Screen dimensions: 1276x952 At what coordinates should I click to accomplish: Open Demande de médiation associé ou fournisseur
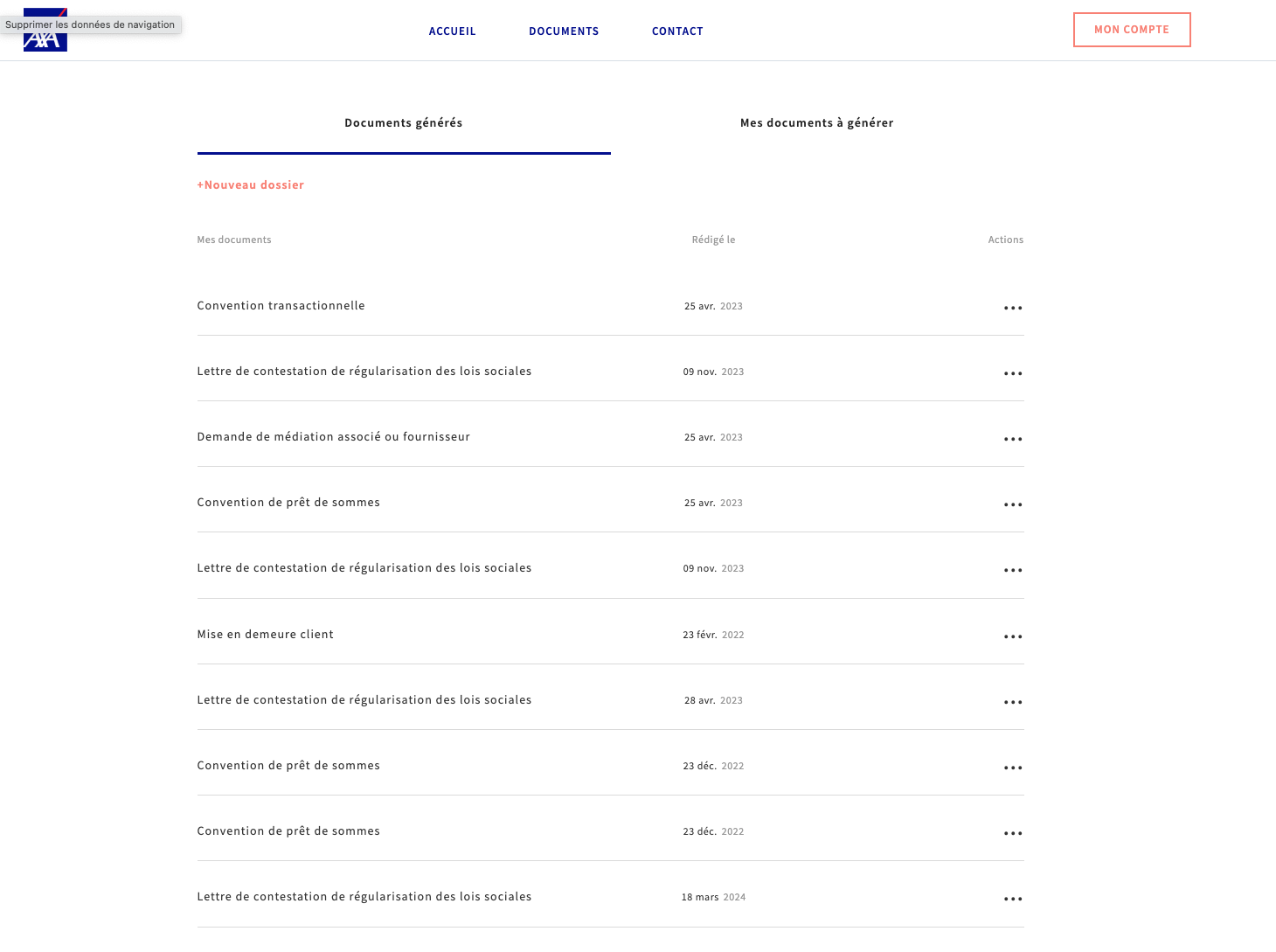coord(334,437)
